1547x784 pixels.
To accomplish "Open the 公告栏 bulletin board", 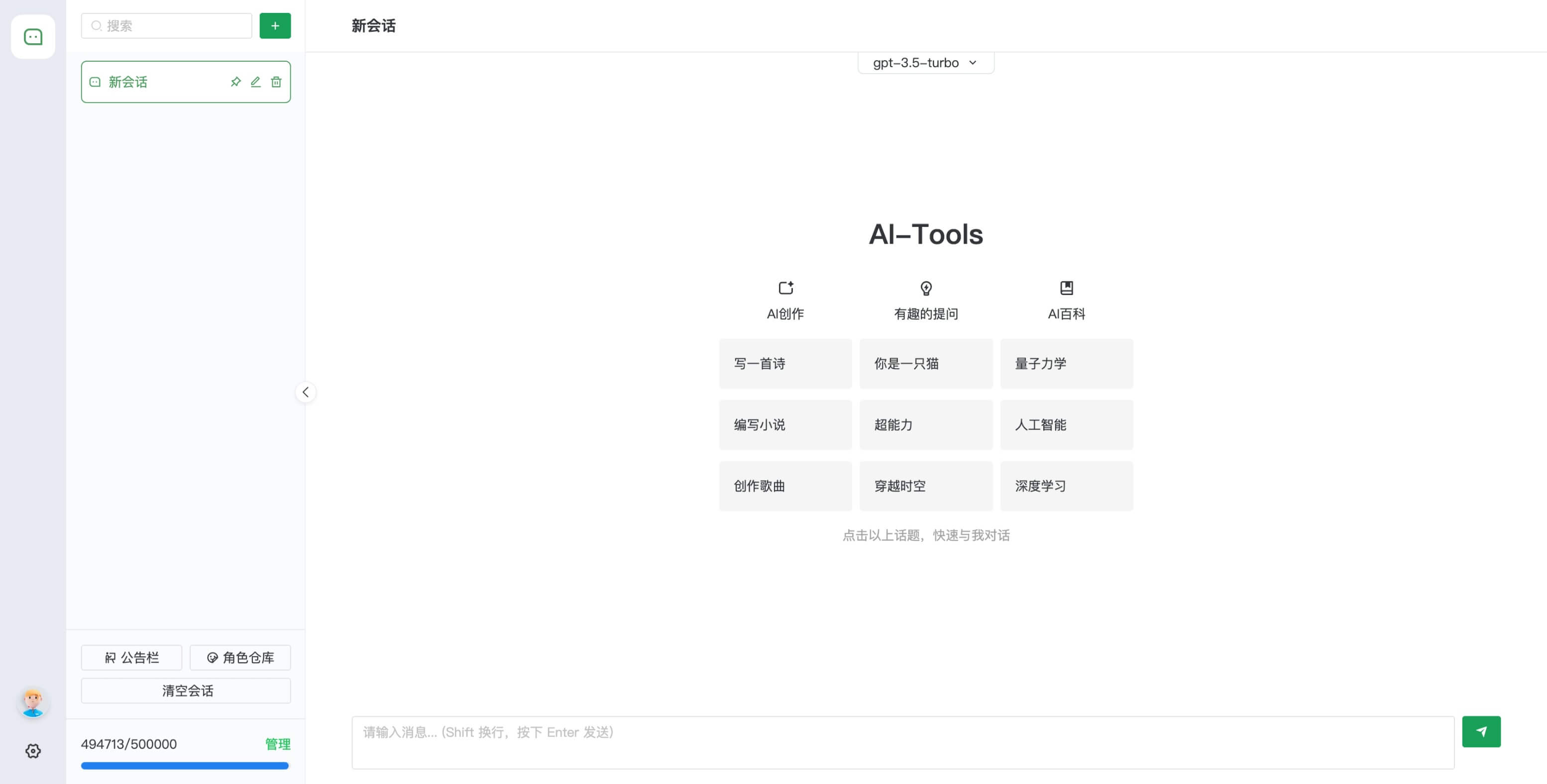I will (x=131, y=657).
